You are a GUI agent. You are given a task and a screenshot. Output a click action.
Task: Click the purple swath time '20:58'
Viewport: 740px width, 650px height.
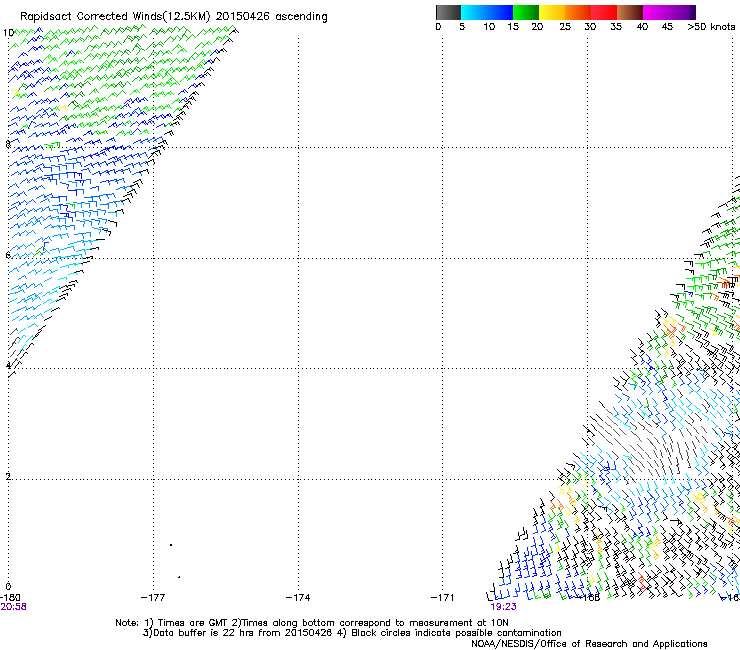(x=13, y=607)
